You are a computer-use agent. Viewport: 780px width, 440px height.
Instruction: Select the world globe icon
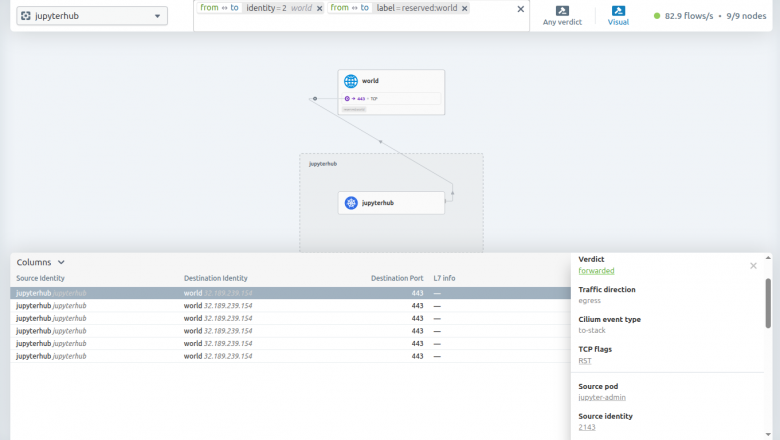pos(351,81)
